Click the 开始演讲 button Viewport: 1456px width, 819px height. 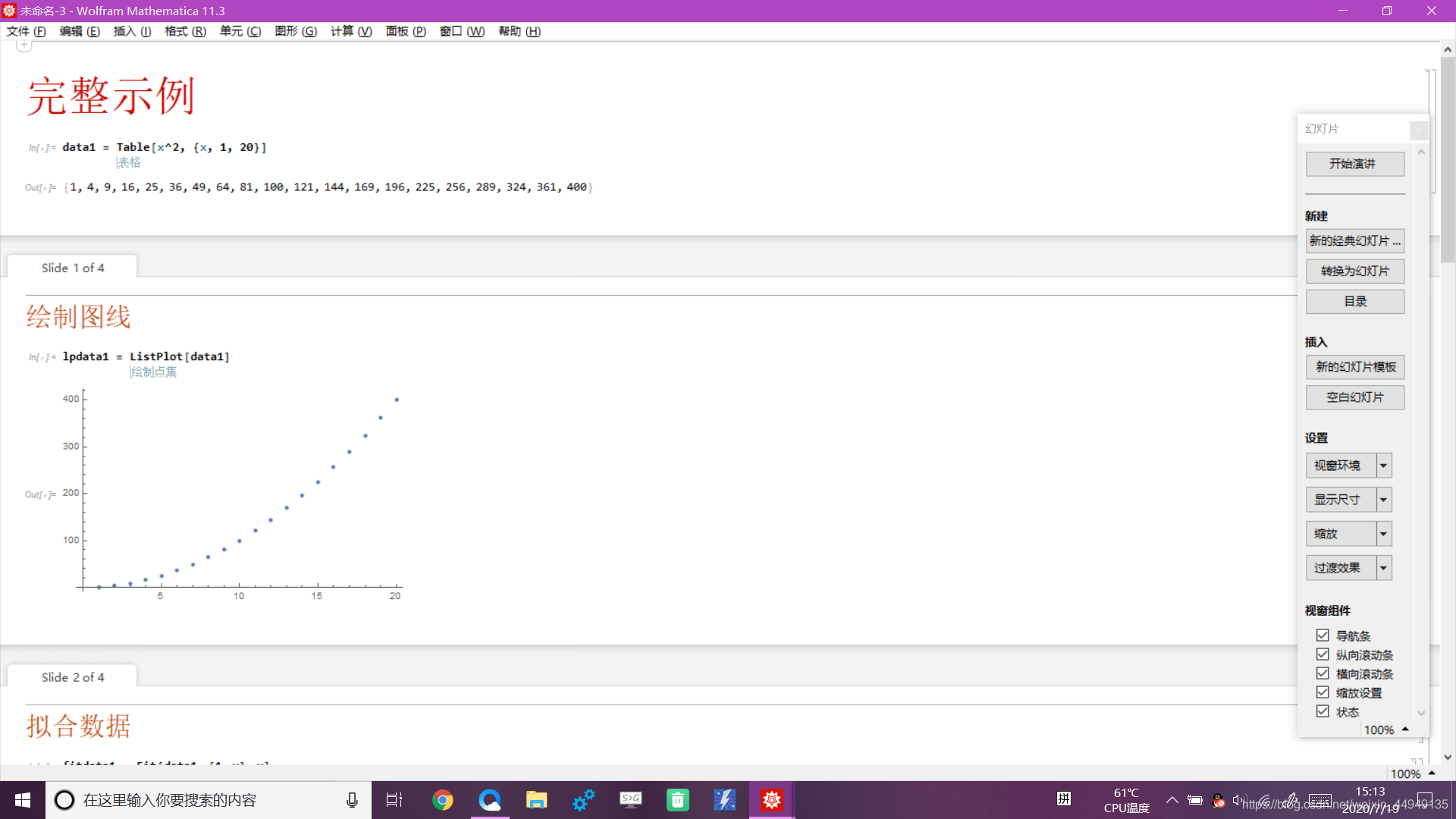pos(1354,164)
